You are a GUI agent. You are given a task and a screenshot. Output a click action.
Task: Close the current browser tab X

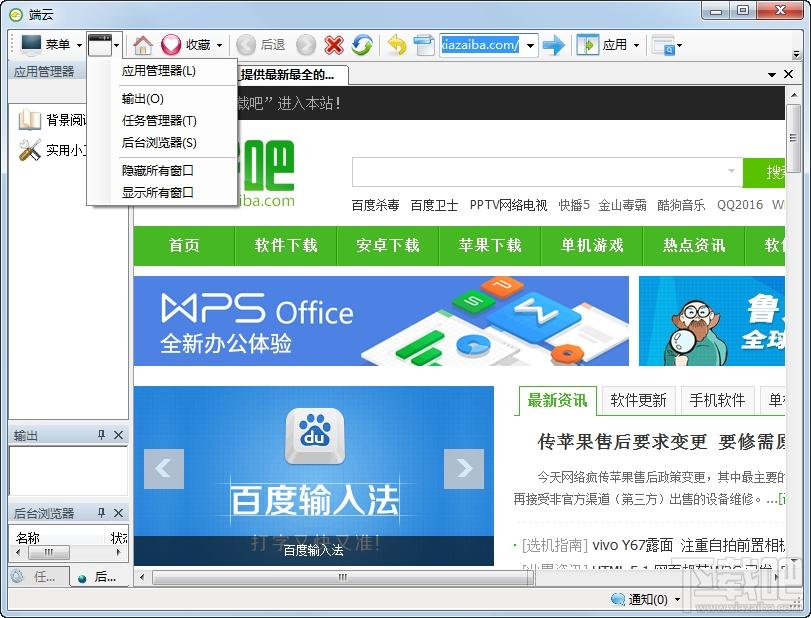coord(788,74)
